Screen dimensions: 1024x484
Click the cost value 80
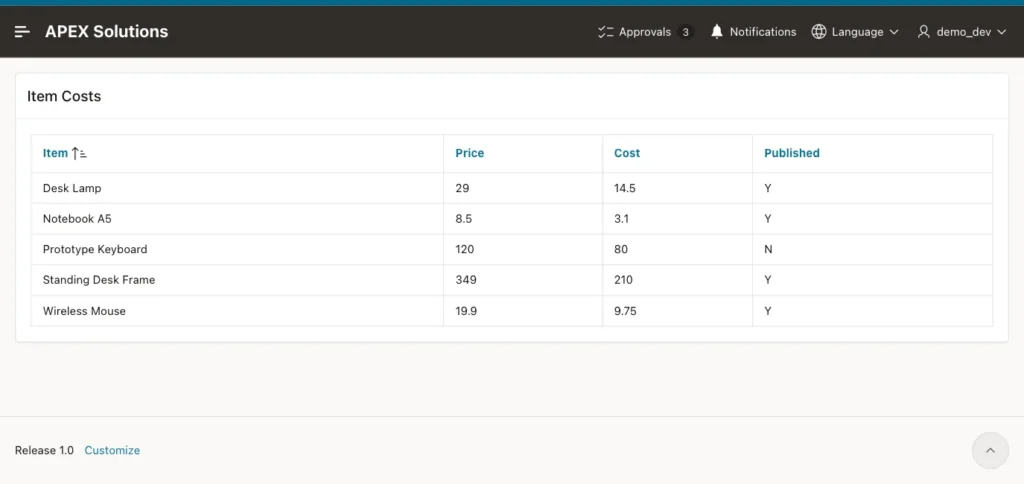coord(621,249)
